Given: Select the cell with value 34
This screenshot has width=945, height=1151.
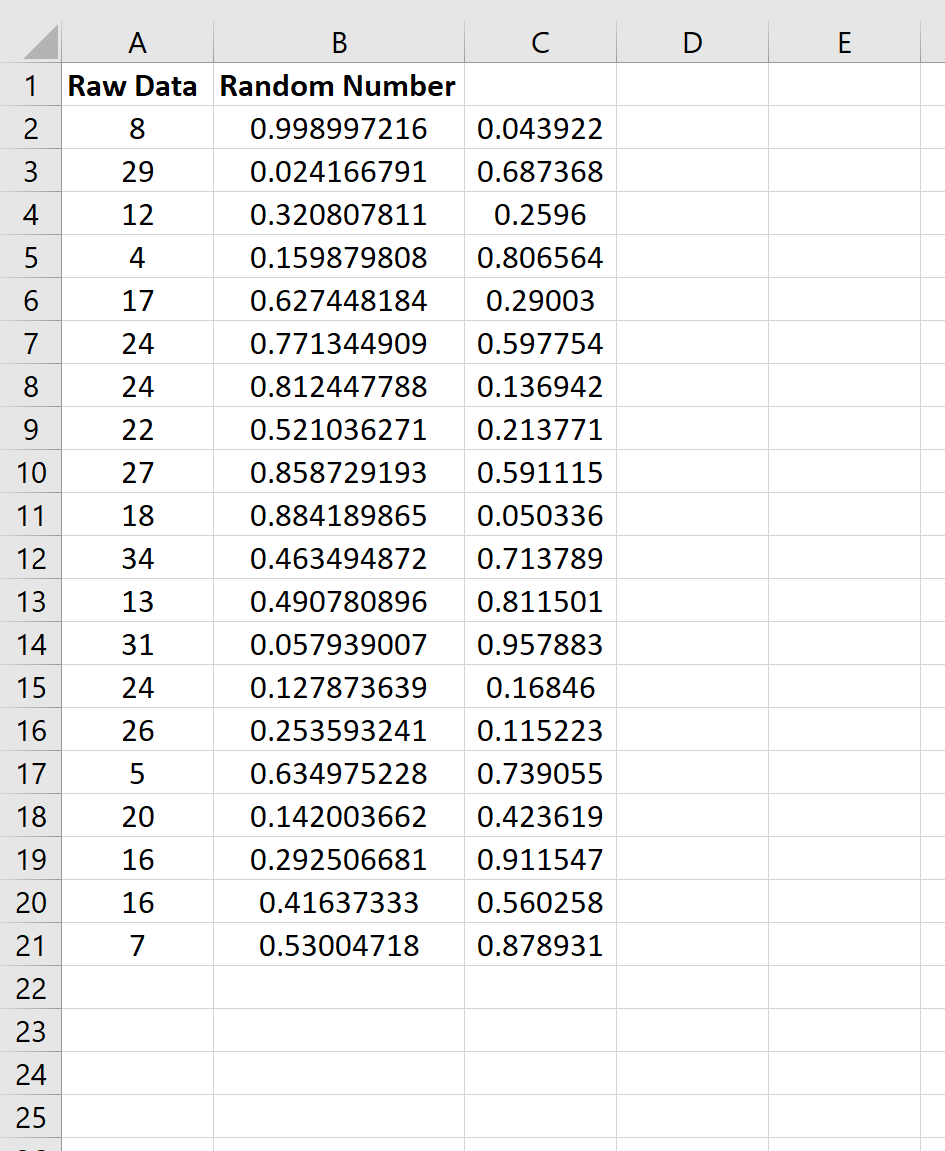Looking at the screenshot, I should (x=137, y=558).
